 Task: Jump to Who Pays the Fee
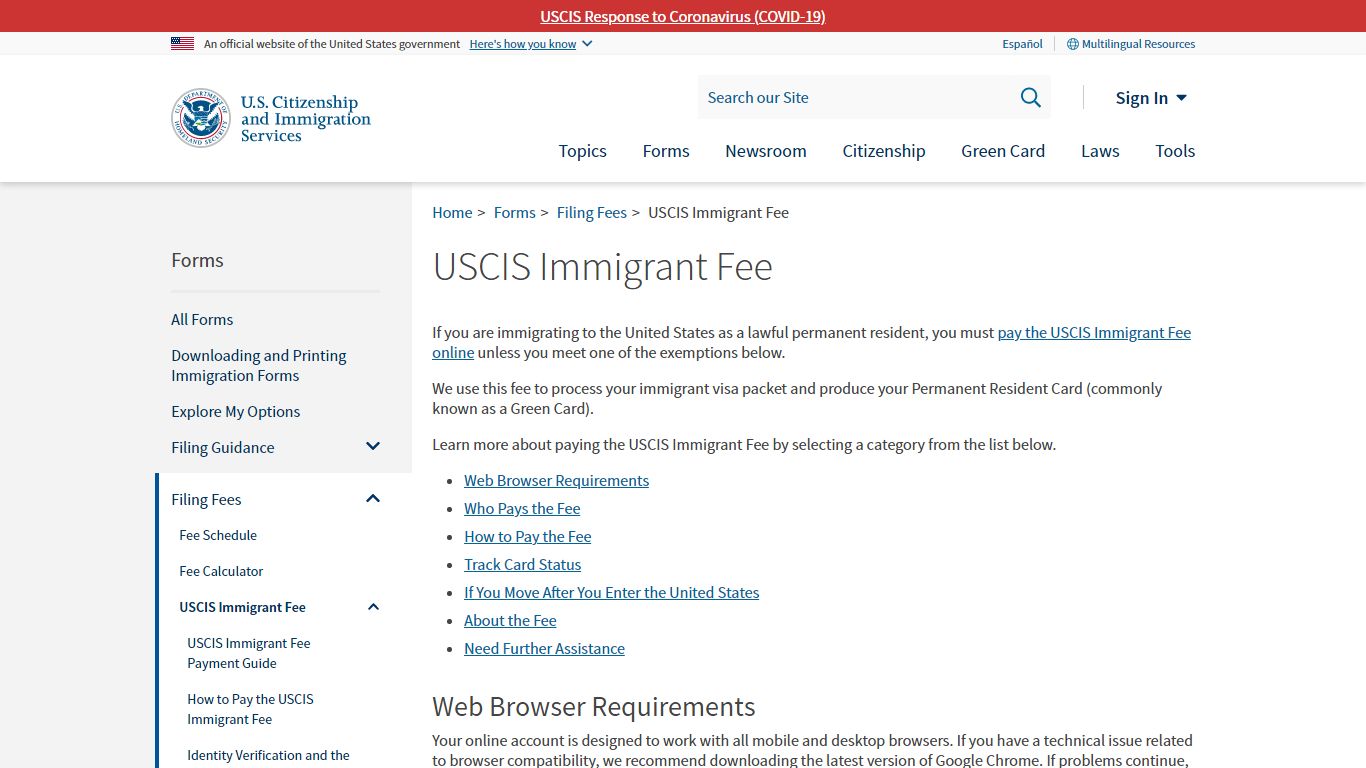522,508
